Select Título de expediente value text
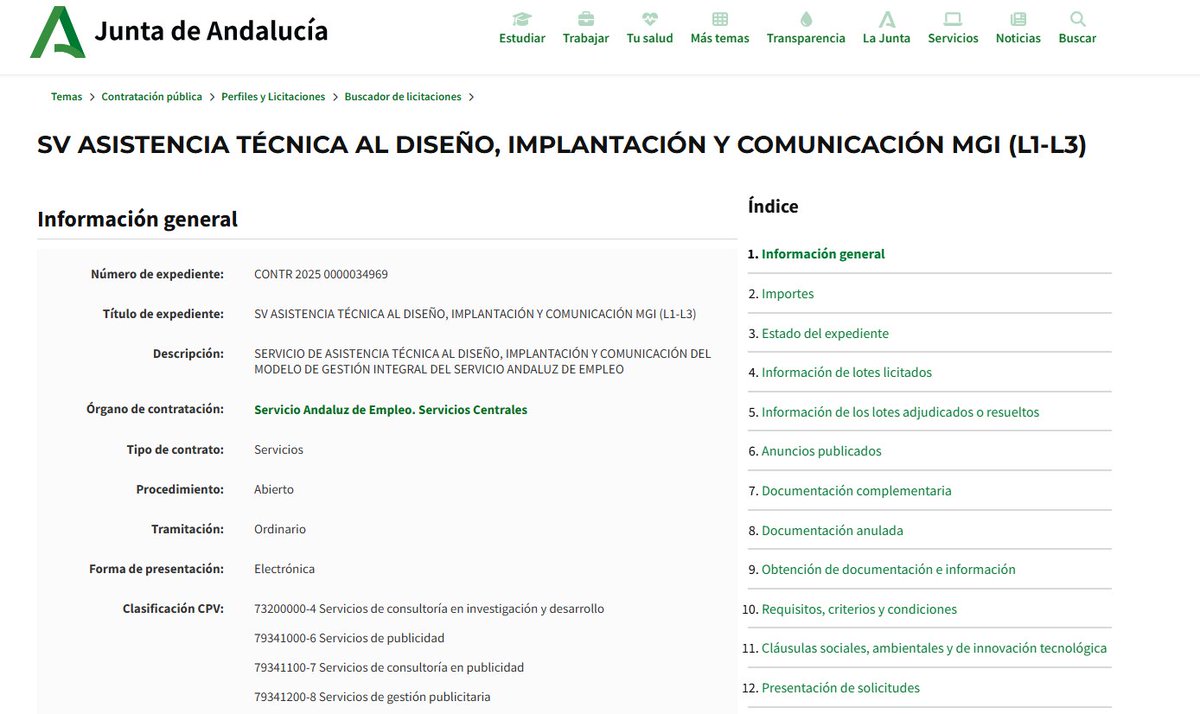Image resolution: width=1200 pixels, height=714 pixels. (x=475, y=314)
